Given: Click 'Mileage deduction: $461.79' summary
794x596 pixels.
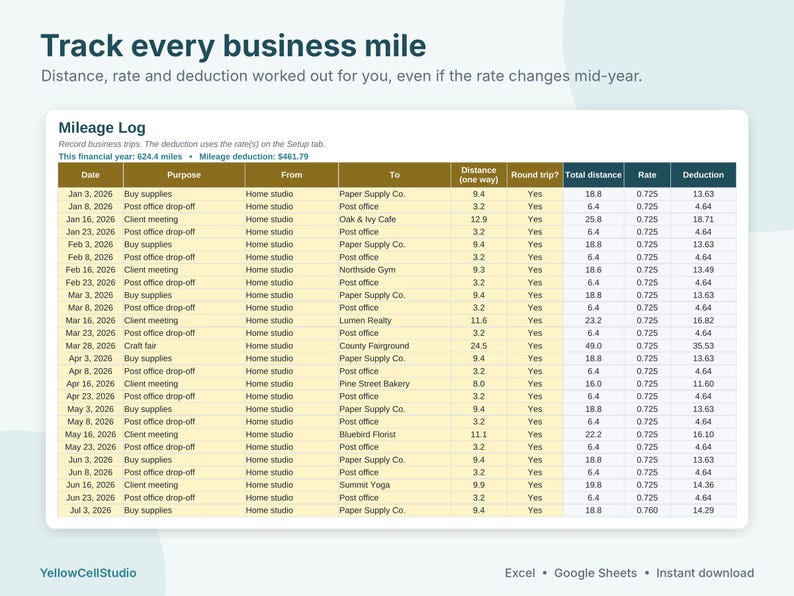Looking at the screenshot, I should pyautogui.click(x=254, y=156).
